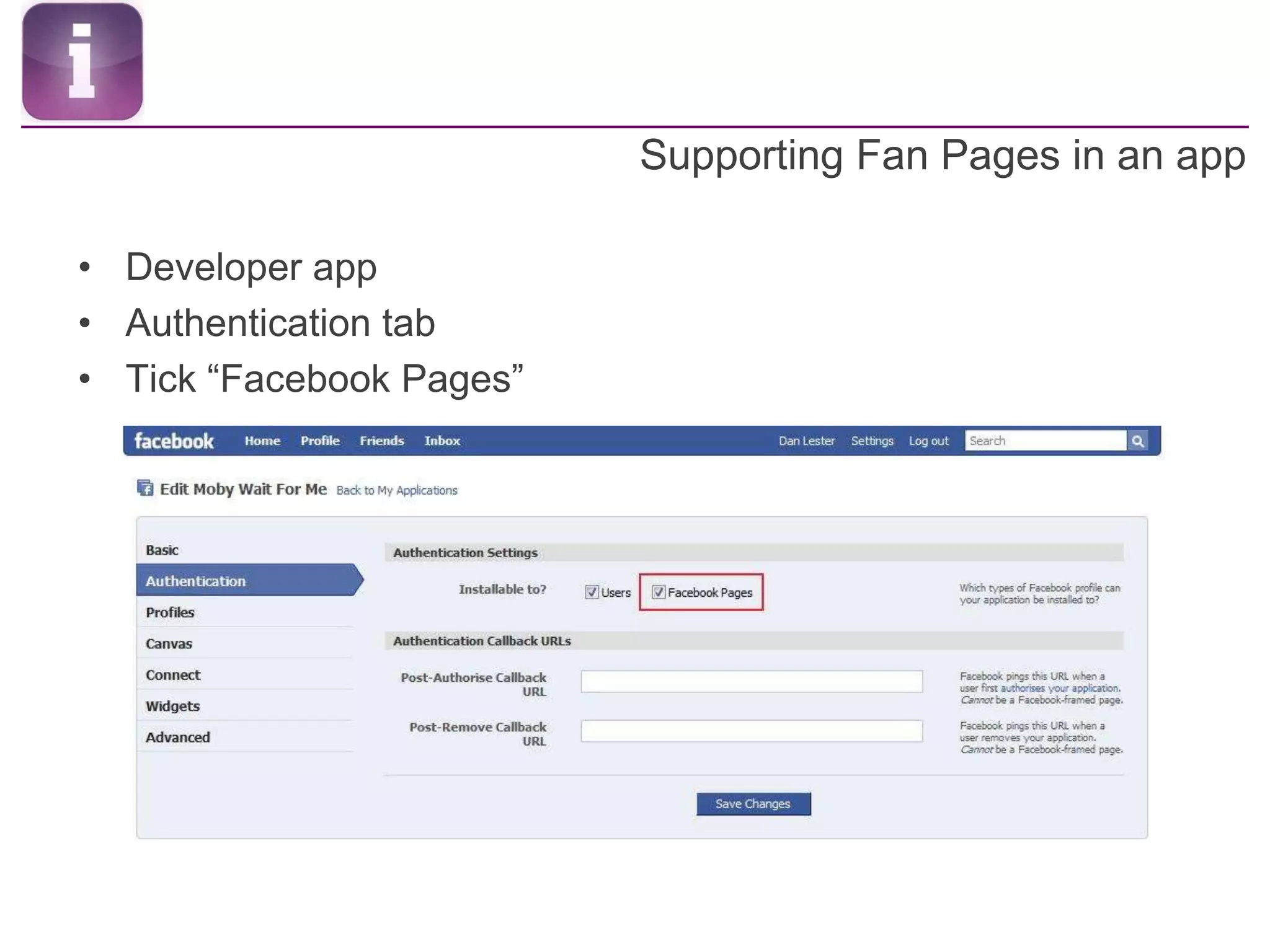The width and height of the screenshot is (1270, 952).
Task: Focus the Post-Remove Callback URL field
Action: click(x=752, y=731)
